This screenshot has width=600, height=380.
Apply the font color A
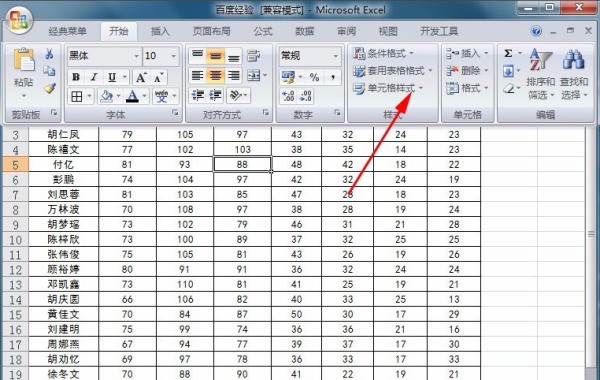pyautogui.click(x=132, y=96)
